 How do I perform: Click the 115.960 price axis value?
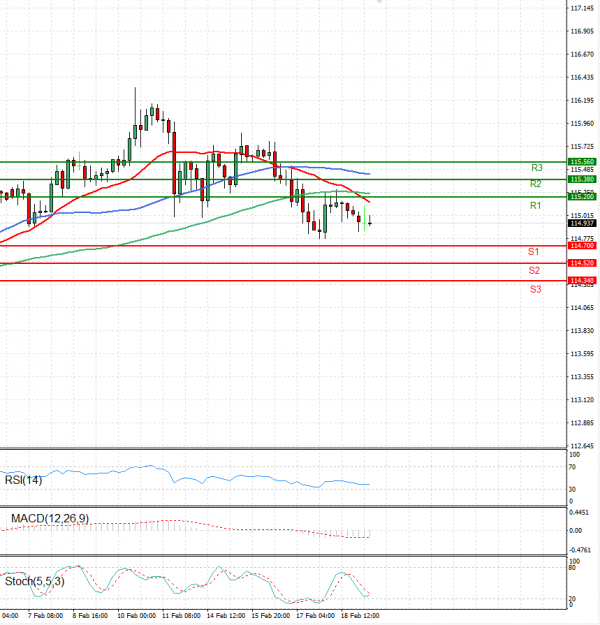pyautogui.click(x=582, y=124)
